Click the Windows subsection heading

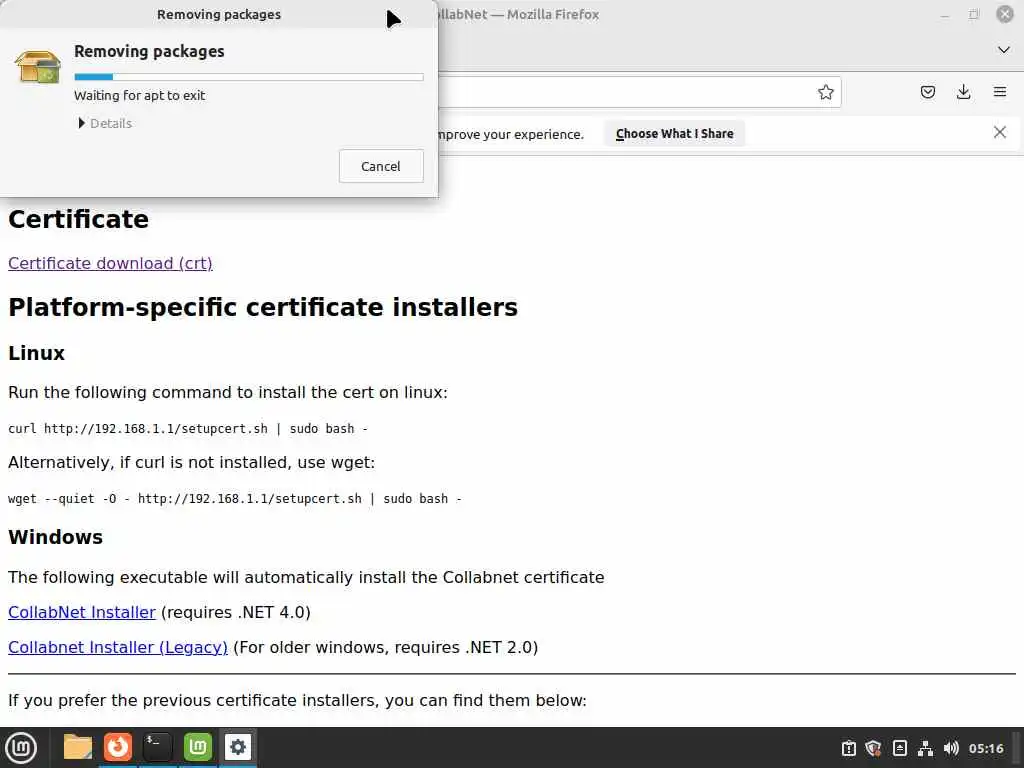click(x=56, y=537)
